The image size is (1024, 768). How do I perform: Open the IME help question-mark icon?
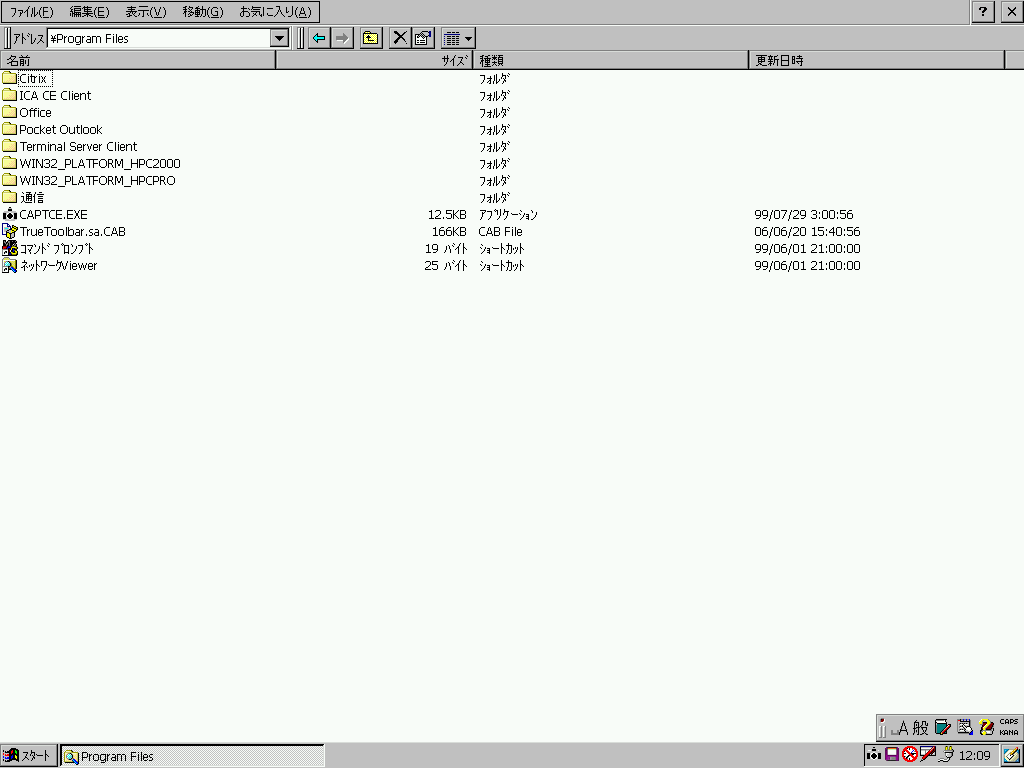(987, 728)
